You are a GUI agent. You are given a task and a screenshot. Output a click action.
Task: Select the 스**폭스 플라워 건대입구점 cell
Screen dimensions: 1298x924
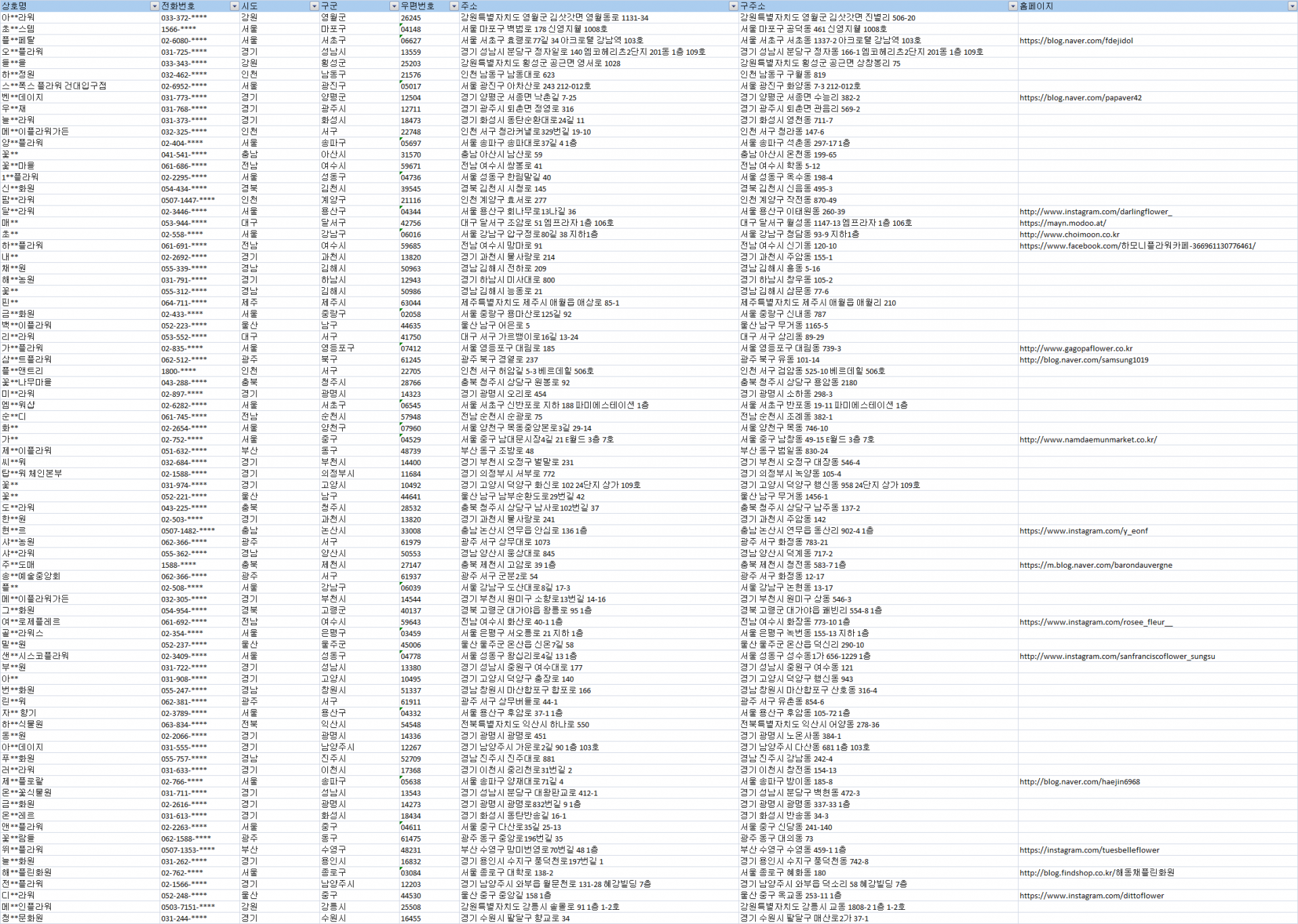54,87
